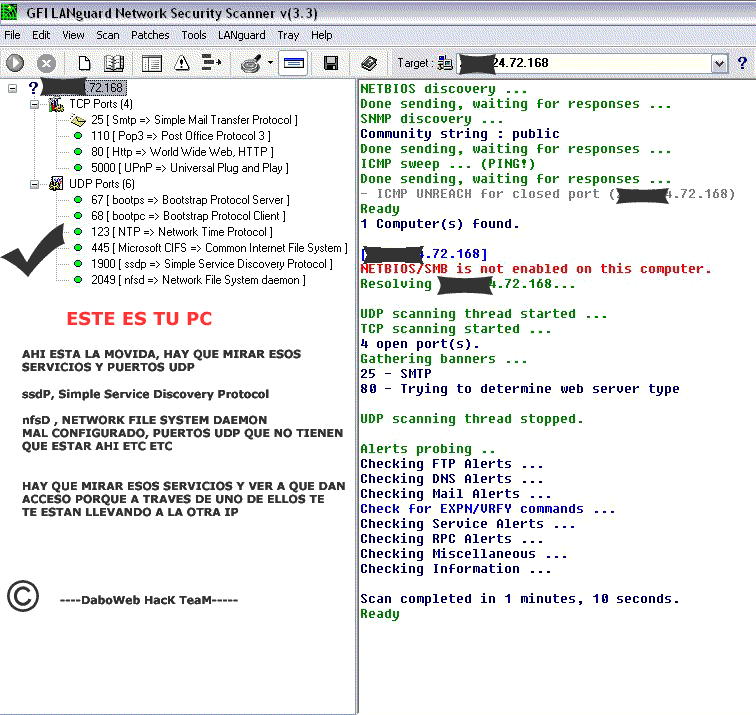Open the Target address dropdown arrow
756x715 pixels.
click(719, 63)
